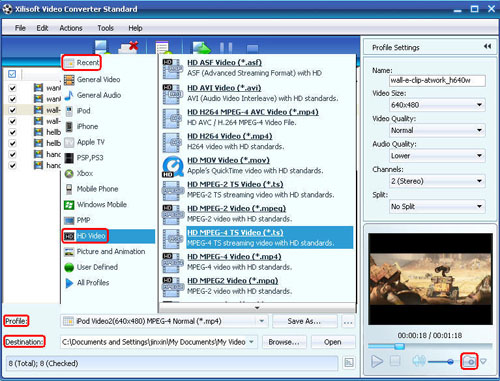Uncheck the first hanc file checkbox

click(12, 154)
